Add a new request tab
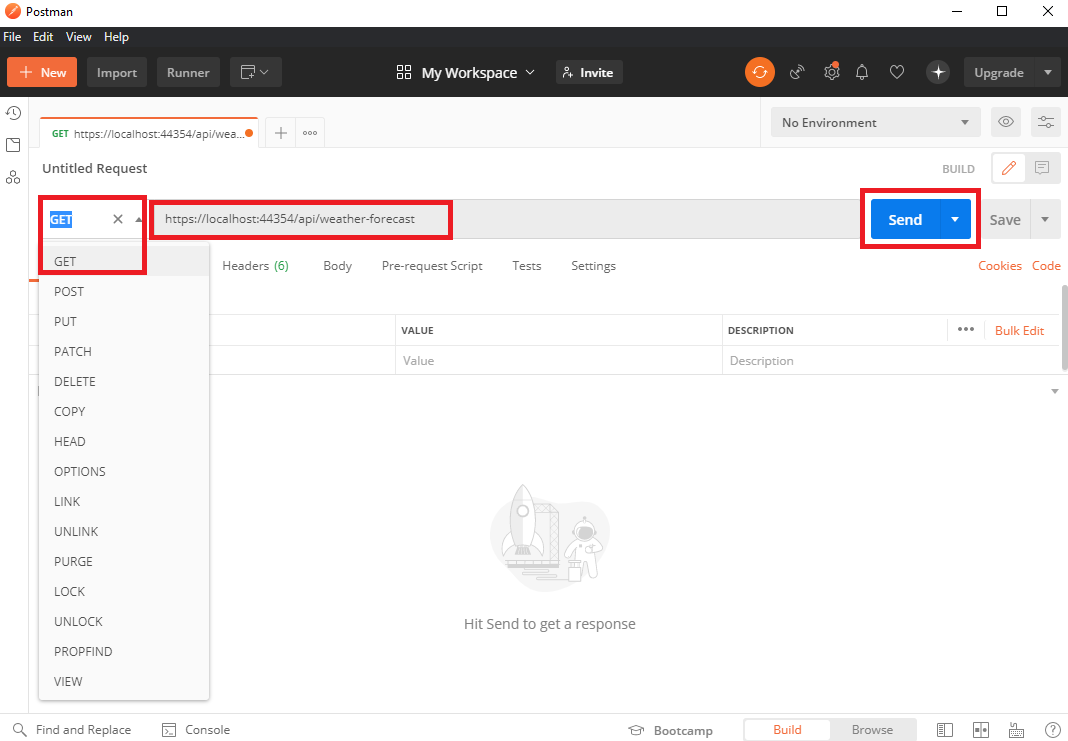 pos(281,133)
